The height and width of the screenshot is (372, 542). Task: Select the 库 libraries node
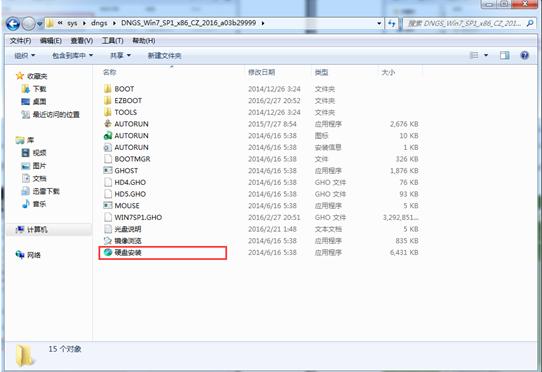(x=25, y=140)
